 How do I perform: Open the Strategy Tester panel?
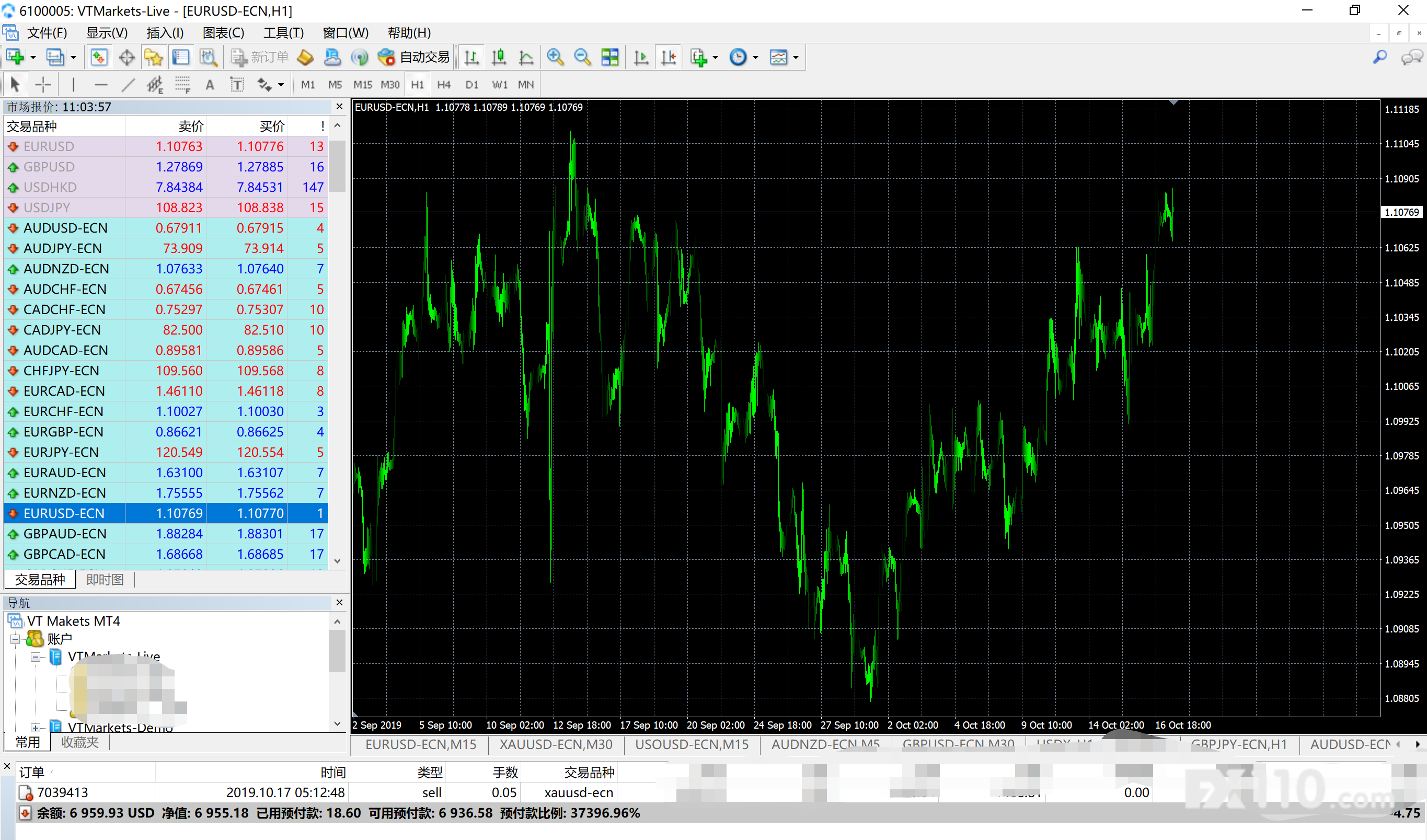(x=208, y=56)
